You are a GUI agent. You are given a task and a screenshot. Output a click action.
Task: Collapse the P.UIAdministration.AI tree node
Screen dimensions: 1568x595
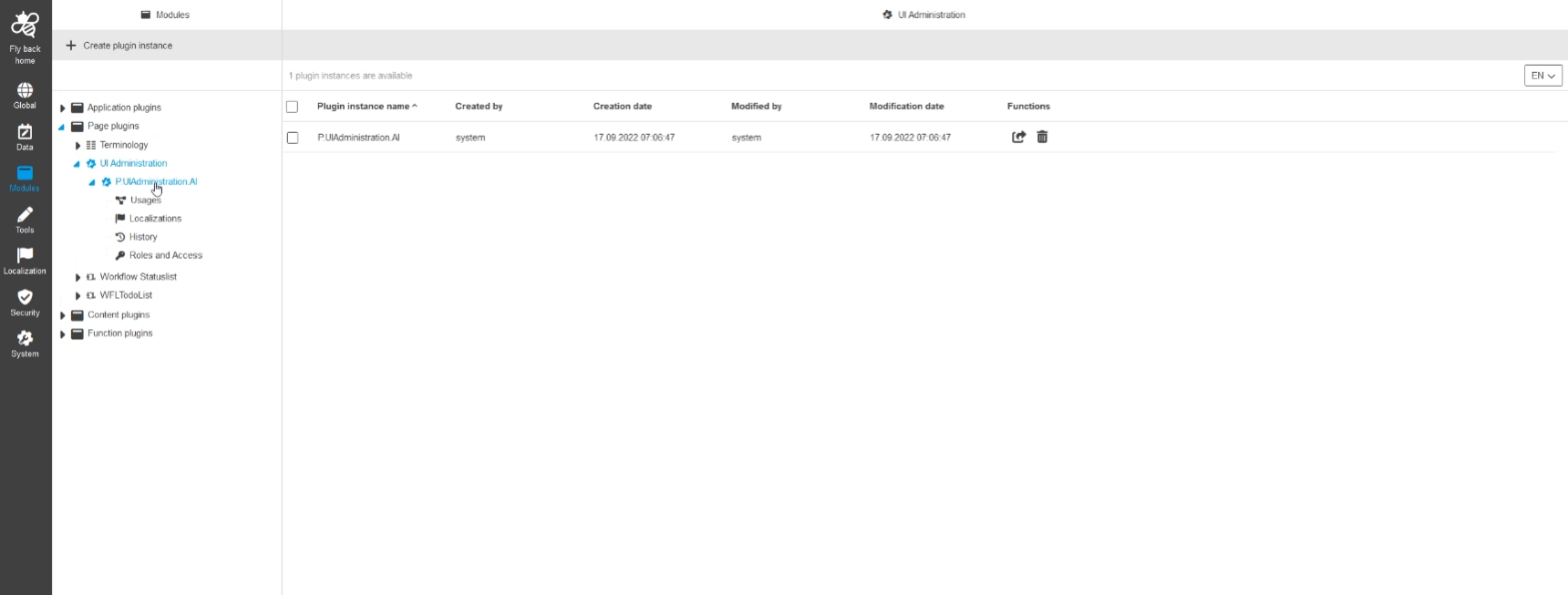pyautogui.click(x=92, y=182)
